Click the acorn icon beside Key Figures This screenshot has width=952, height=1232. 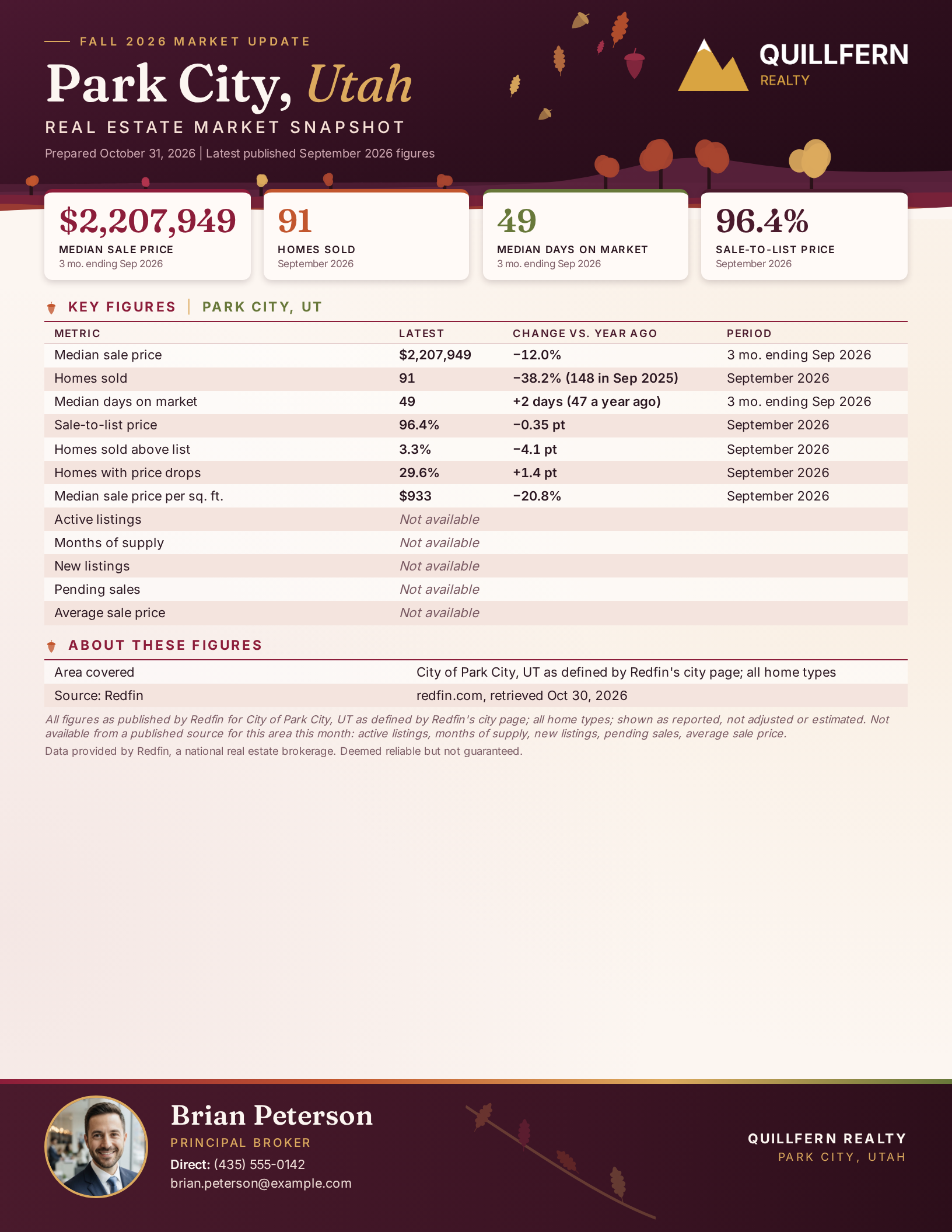tap(51, 308)
